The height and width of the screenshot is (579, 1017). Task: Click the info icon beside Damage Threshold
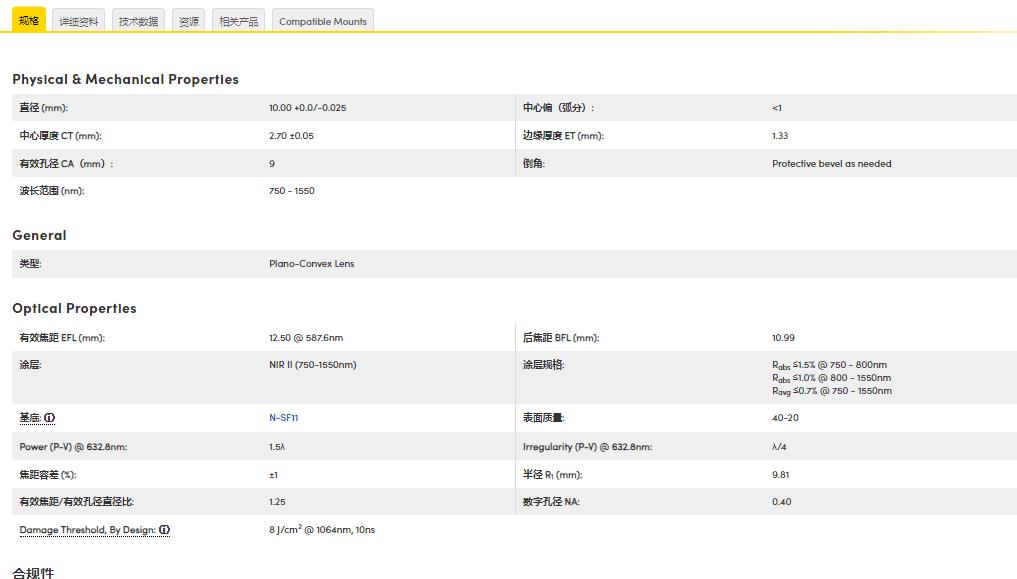(164, 530)
